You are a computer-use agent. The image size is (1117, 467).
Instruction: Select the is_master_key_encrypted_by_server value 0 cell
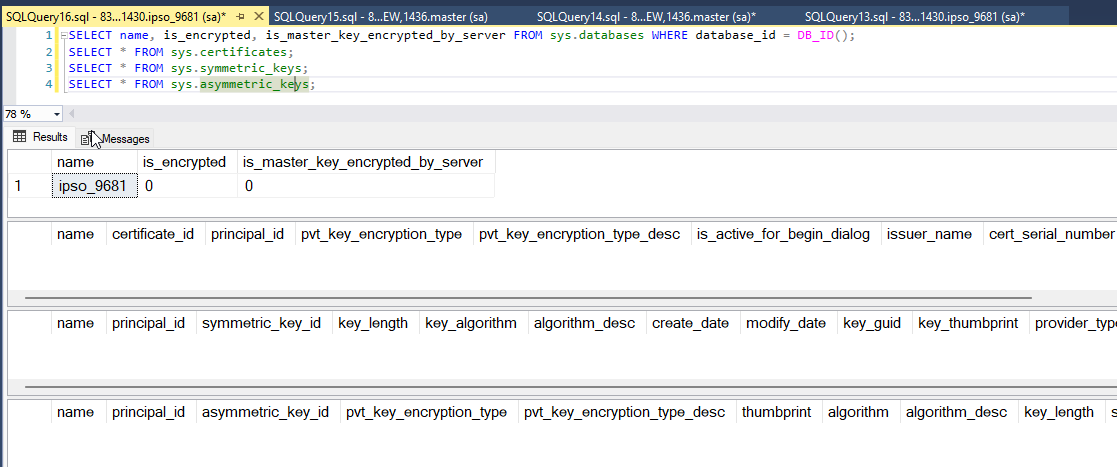click(x=365, y=187)
